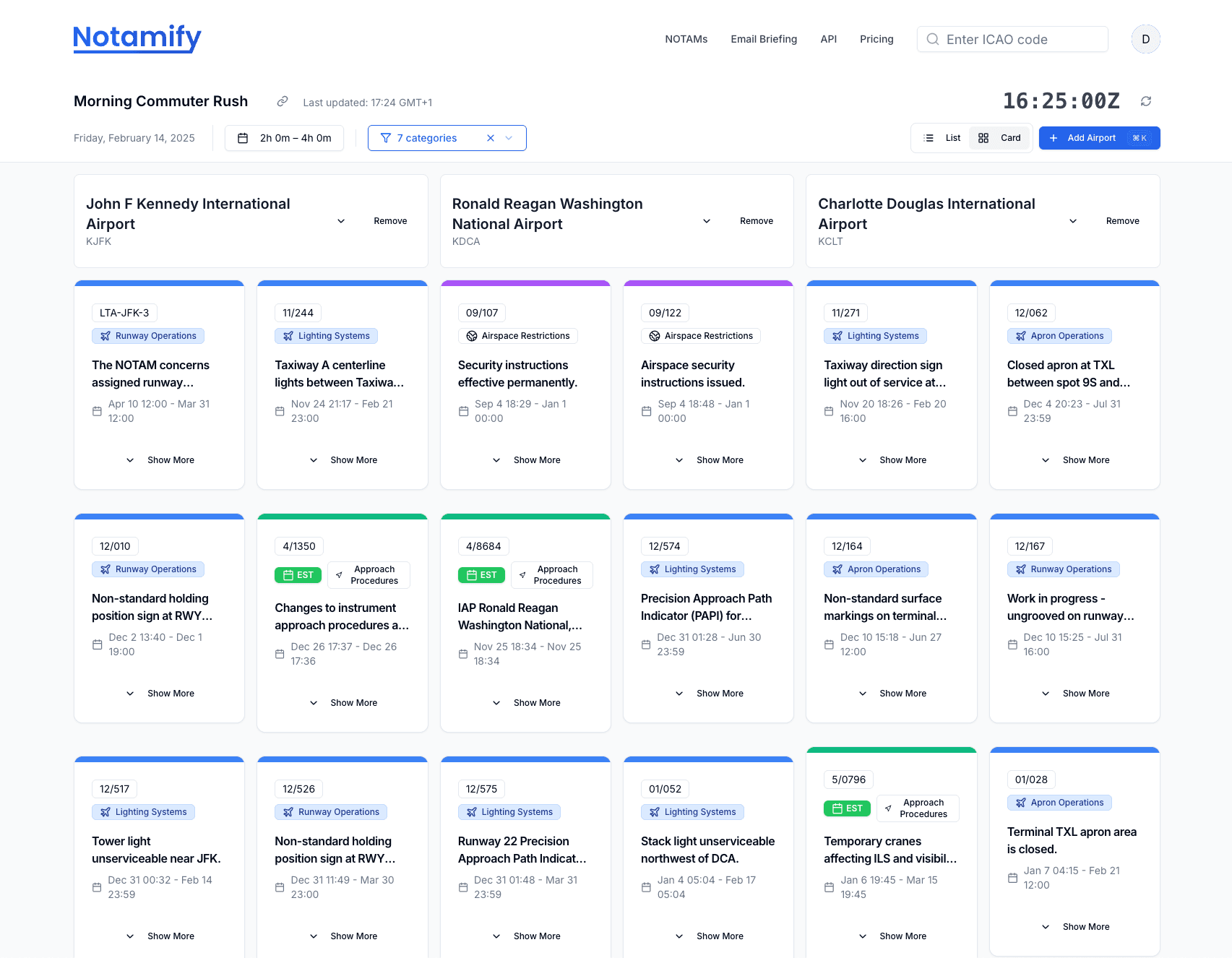Collapse John F Kennedy International Airport section
Image resolution: width=1232 pixels, height=958 pixels.
(341, 221)
